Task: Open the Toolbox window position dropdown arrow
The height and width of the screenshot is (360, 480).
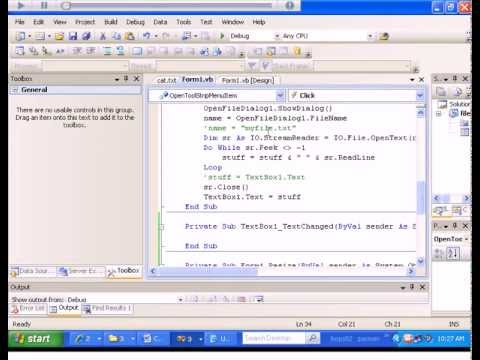Action: [x=117, y=79]
